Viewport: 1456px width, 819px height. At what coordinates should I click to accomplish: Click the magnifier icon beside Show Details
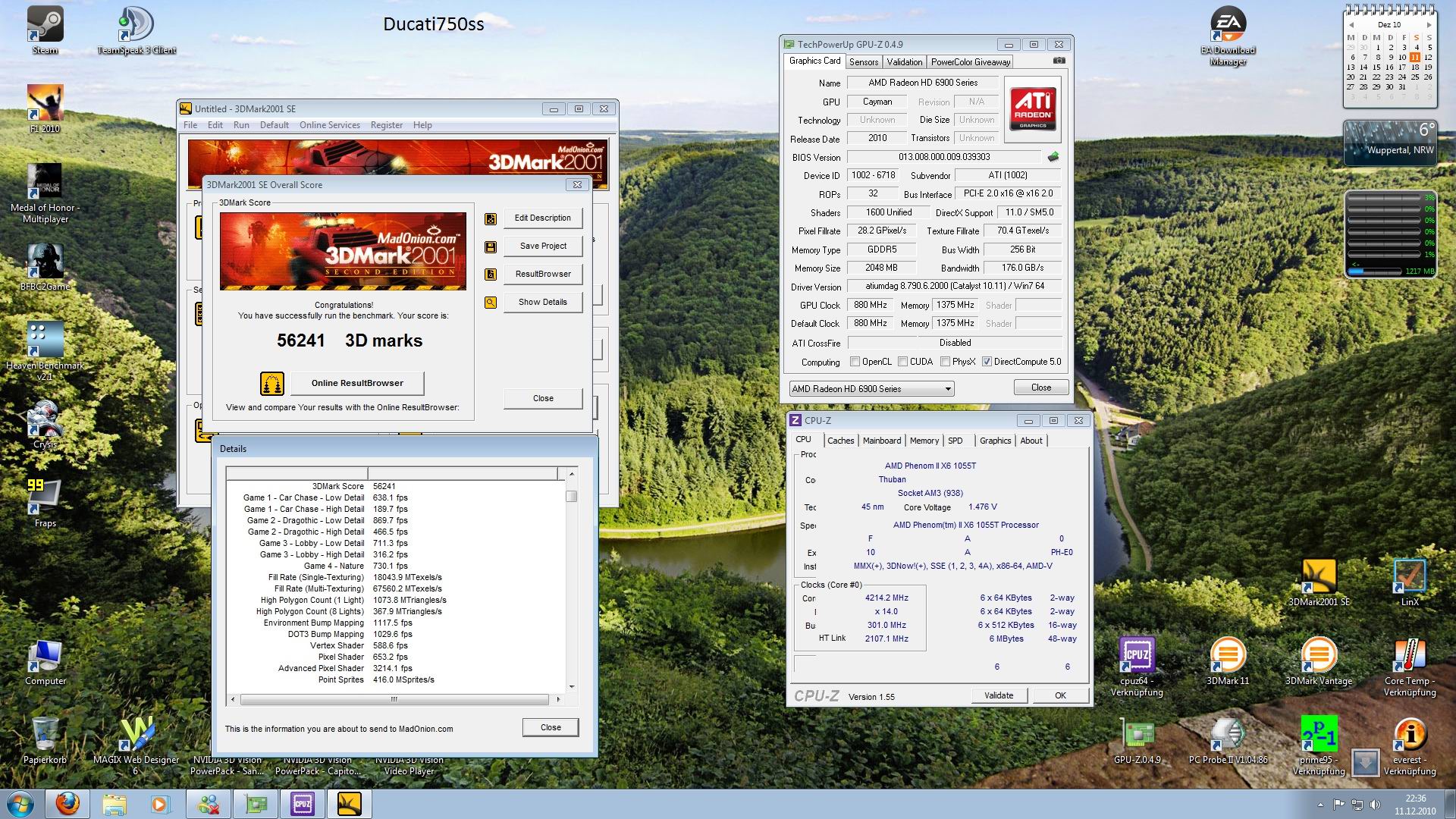point(491,303)
